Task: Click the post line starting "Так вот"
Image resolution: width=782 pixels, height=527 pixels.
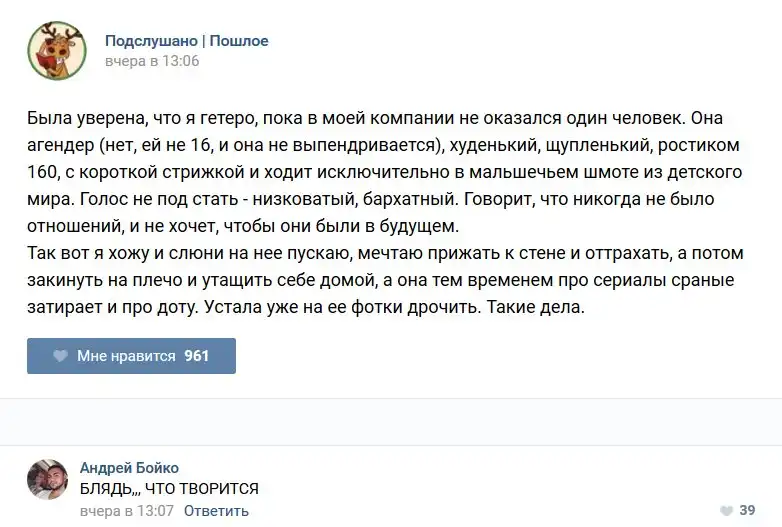Action: point(382,253)
